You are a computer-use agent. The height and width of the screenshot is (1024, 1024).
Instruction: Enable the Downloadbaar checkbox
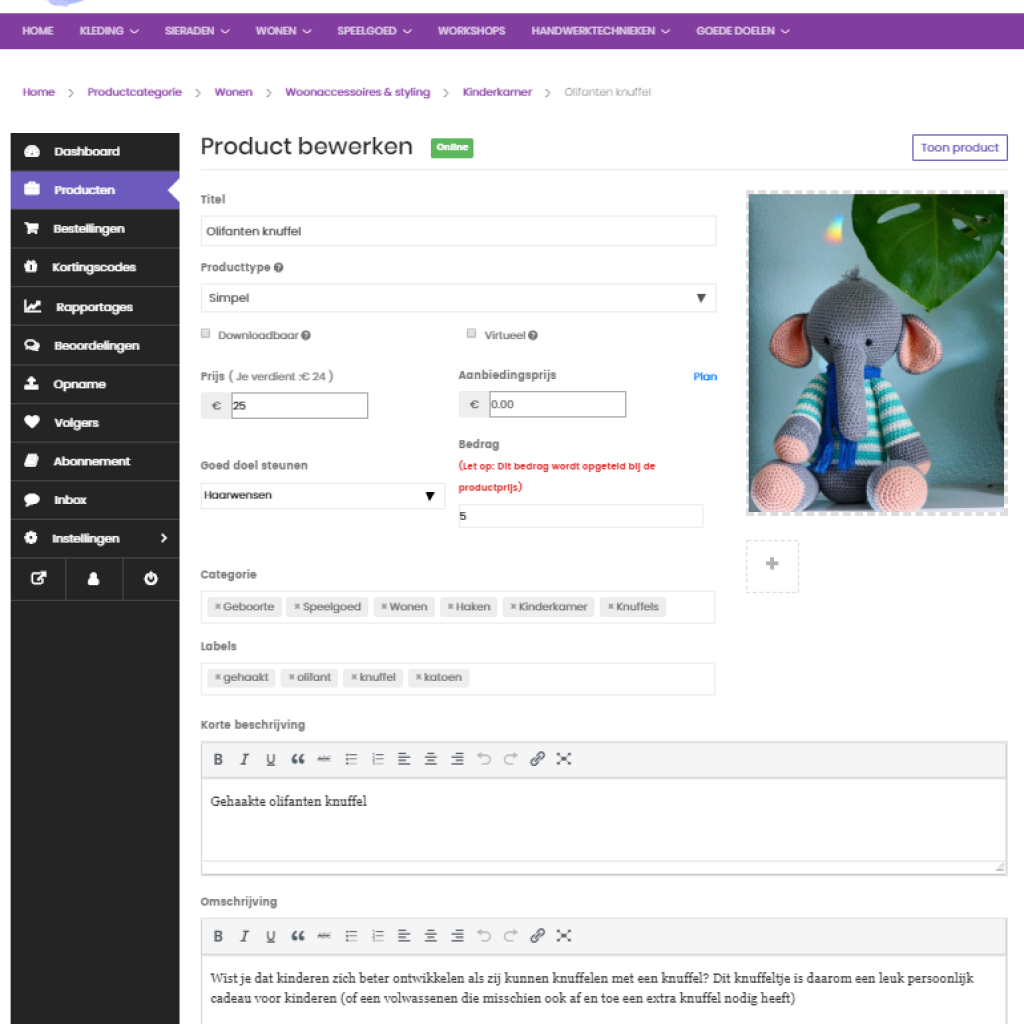pyautogui.click(x=206, y=334)
